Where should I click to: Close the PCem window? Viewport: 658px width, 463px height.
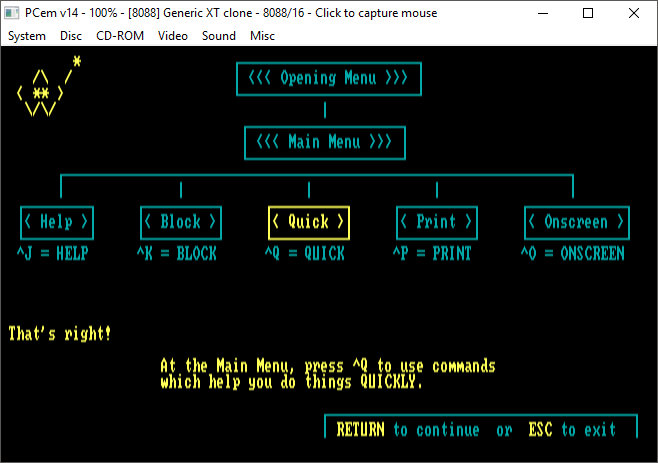(x=634, y=13)
